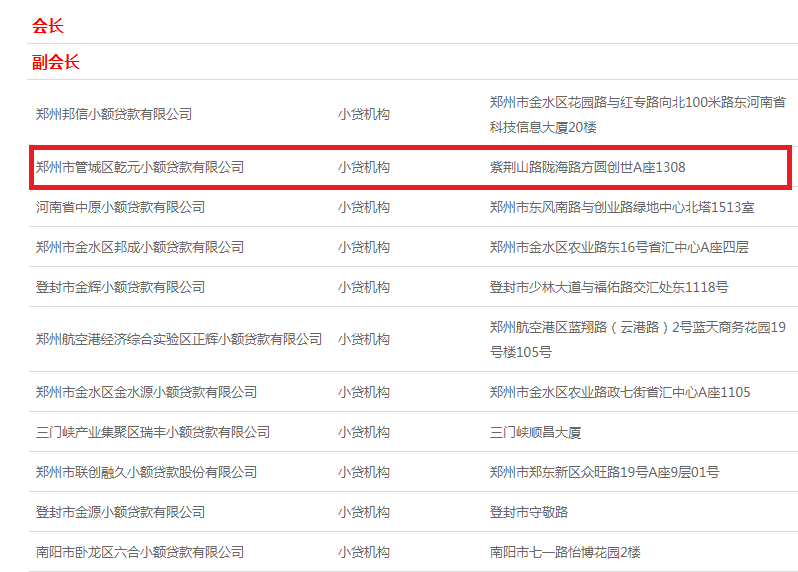Select 南阳市卧龙区六合小额贷款有限公司
This screenshot has height=572, width=798.
tap(139, 552)
